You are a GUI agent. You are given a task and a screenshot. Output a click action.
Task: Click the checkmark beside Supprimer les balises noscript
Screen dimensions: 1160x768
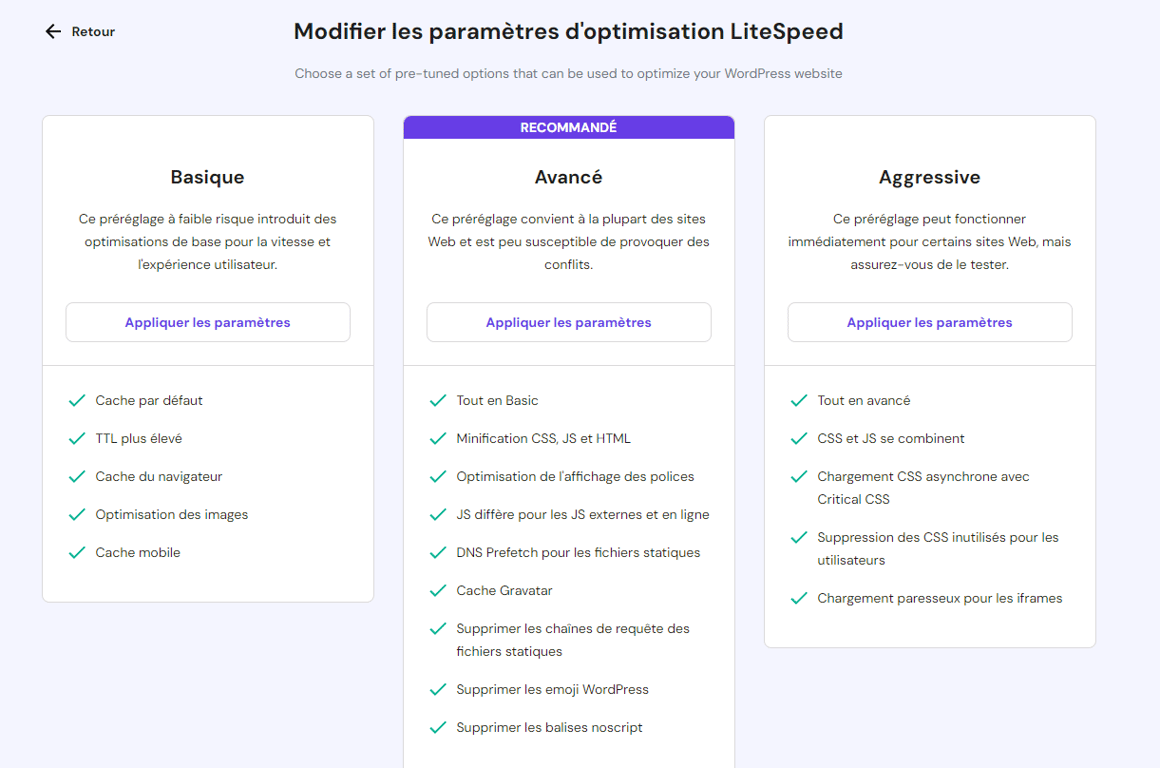(x=438, y=727)
